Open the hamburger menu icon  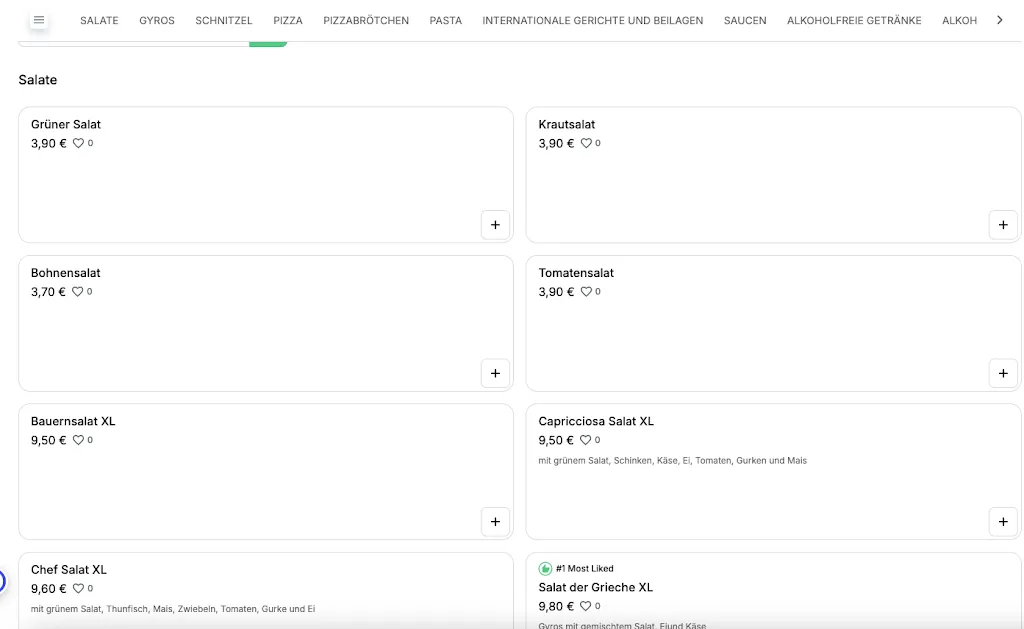(x=39, y=20)
